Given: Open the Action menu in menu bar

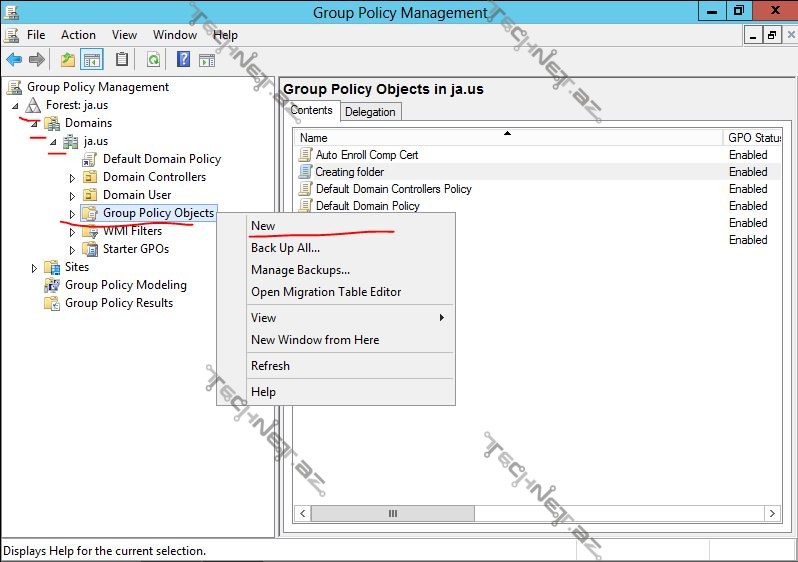Looking at the screenshot, I should click(x=78, y=35).
